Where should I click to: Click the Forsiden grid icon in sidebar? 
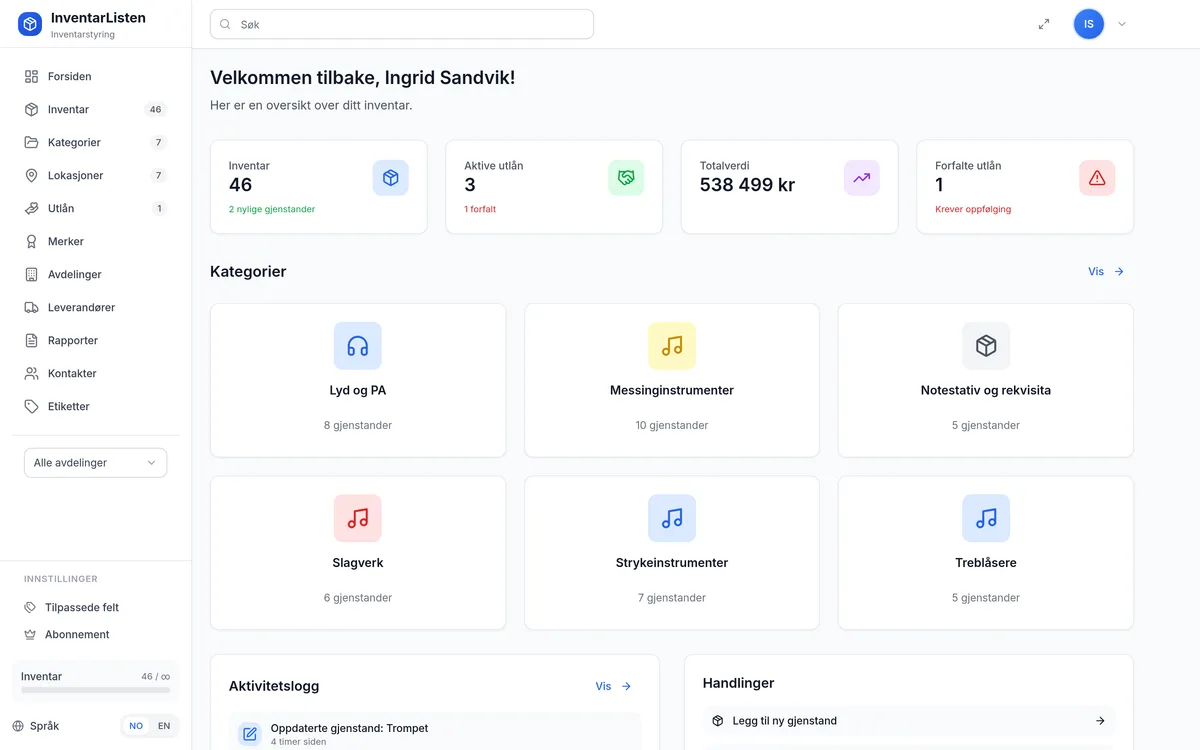[x=31, y=76]
